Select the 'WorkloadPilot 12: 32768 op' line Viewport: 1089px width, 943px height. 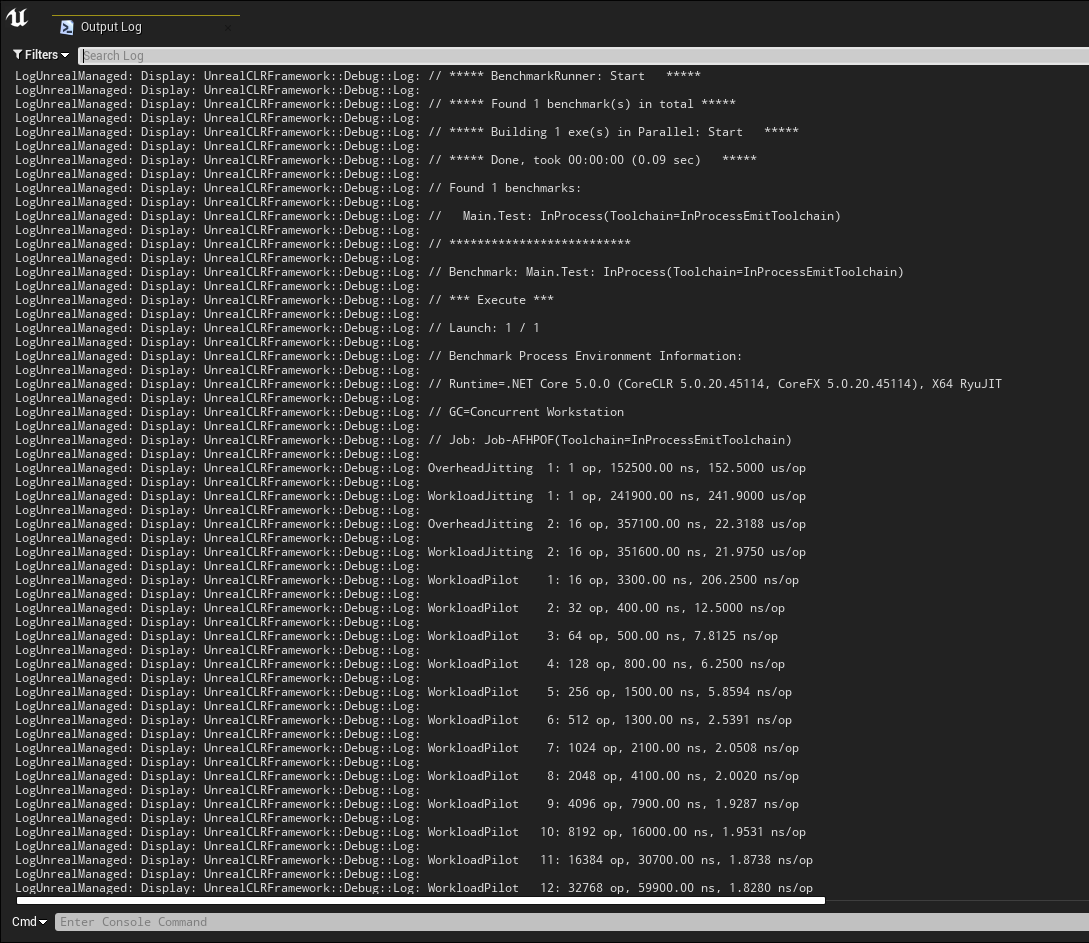[414, 887]
